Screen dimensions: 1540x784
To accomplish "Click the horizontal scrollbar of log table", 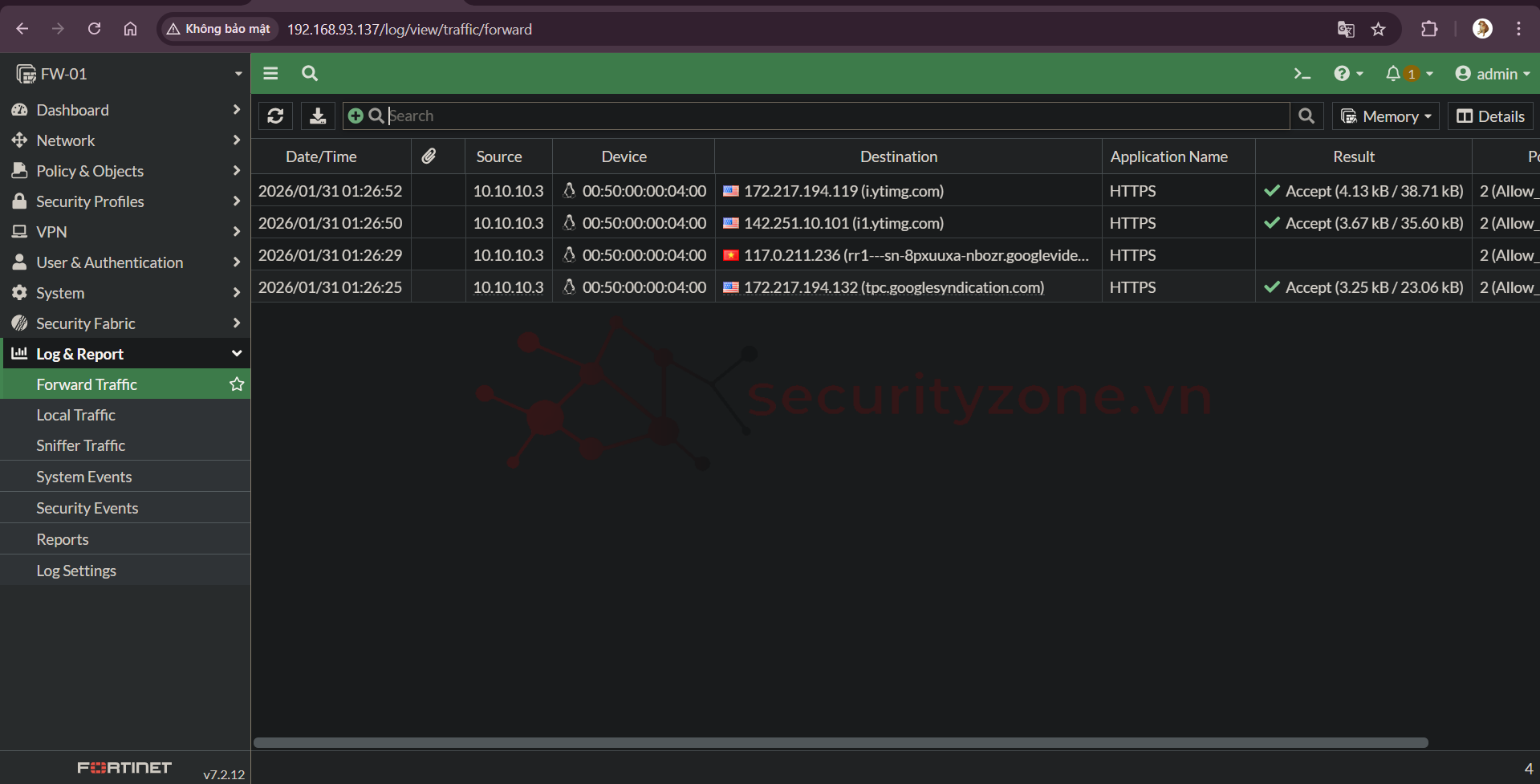I will click(x=840, y=743).
